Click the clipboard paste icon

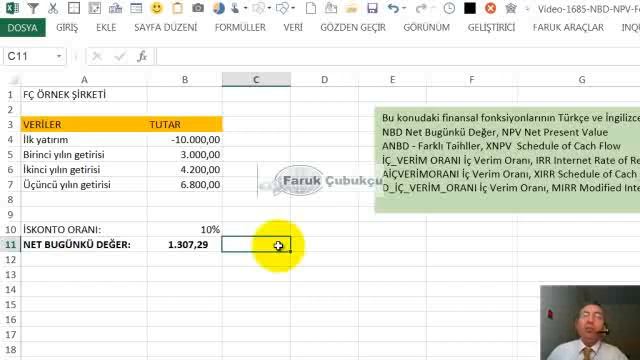point(177,8)
